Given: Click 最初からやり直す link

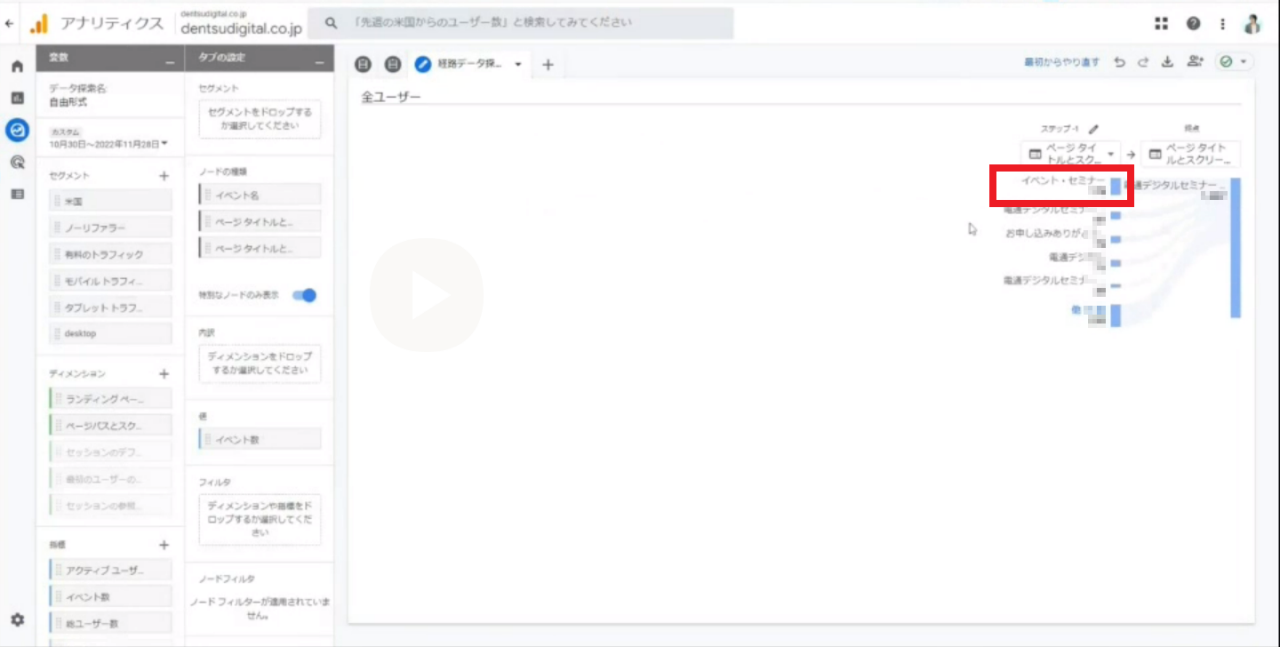Looking at the screenshot, I should (1061, 62).
